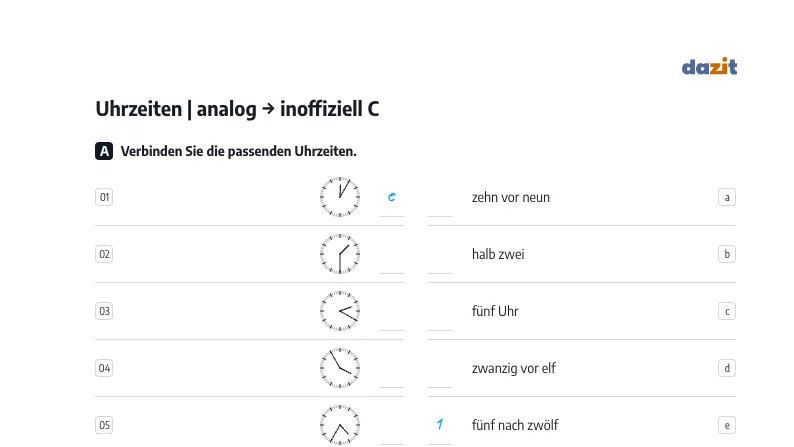Click the text 'fünf nach zwölf'
Image resolution: width=794 pixels, height=447 pixels.
[514, 425]
